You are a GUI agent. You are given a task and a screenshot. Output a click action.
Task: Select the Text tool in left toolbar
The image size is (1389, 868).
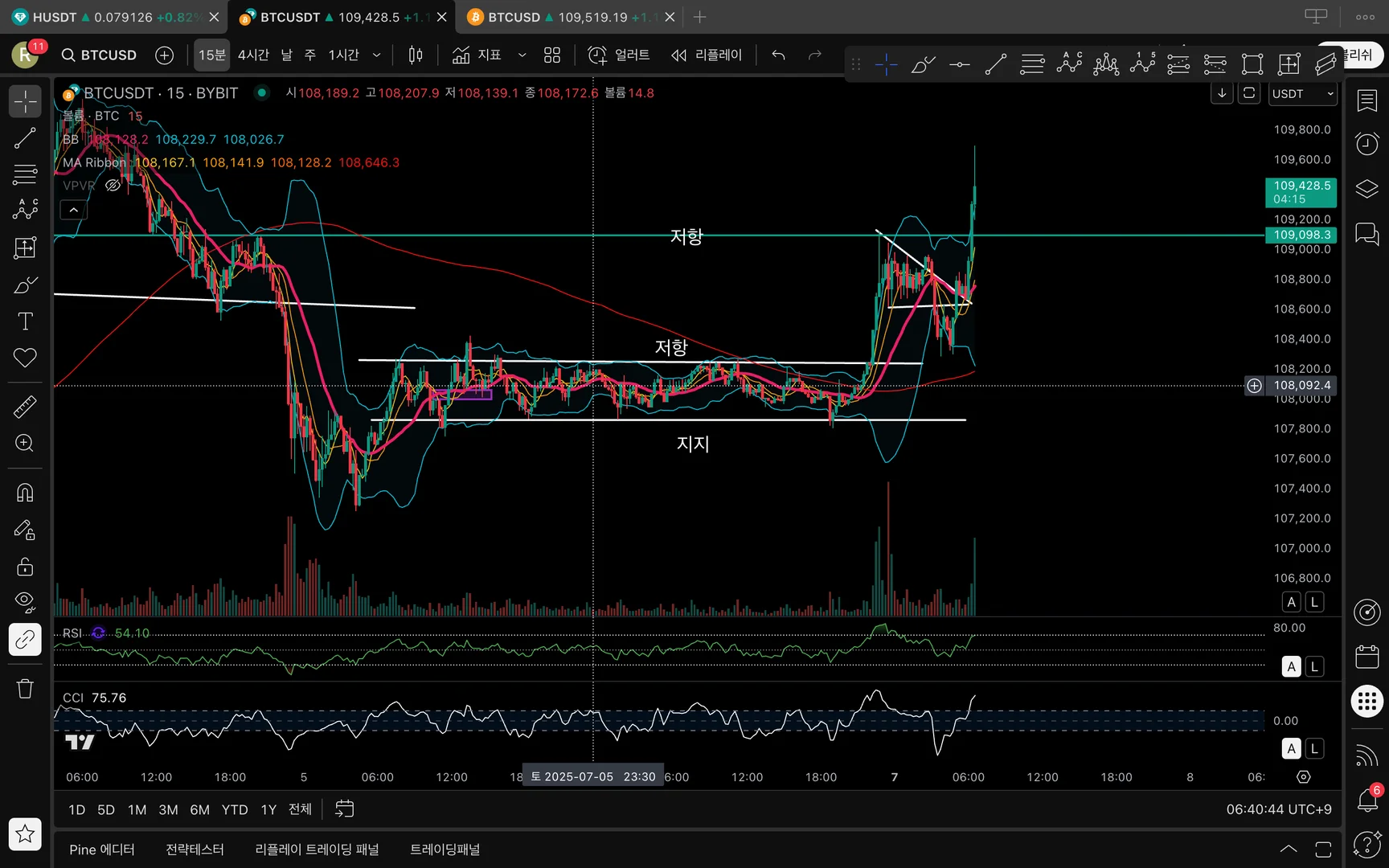[25, 321]
